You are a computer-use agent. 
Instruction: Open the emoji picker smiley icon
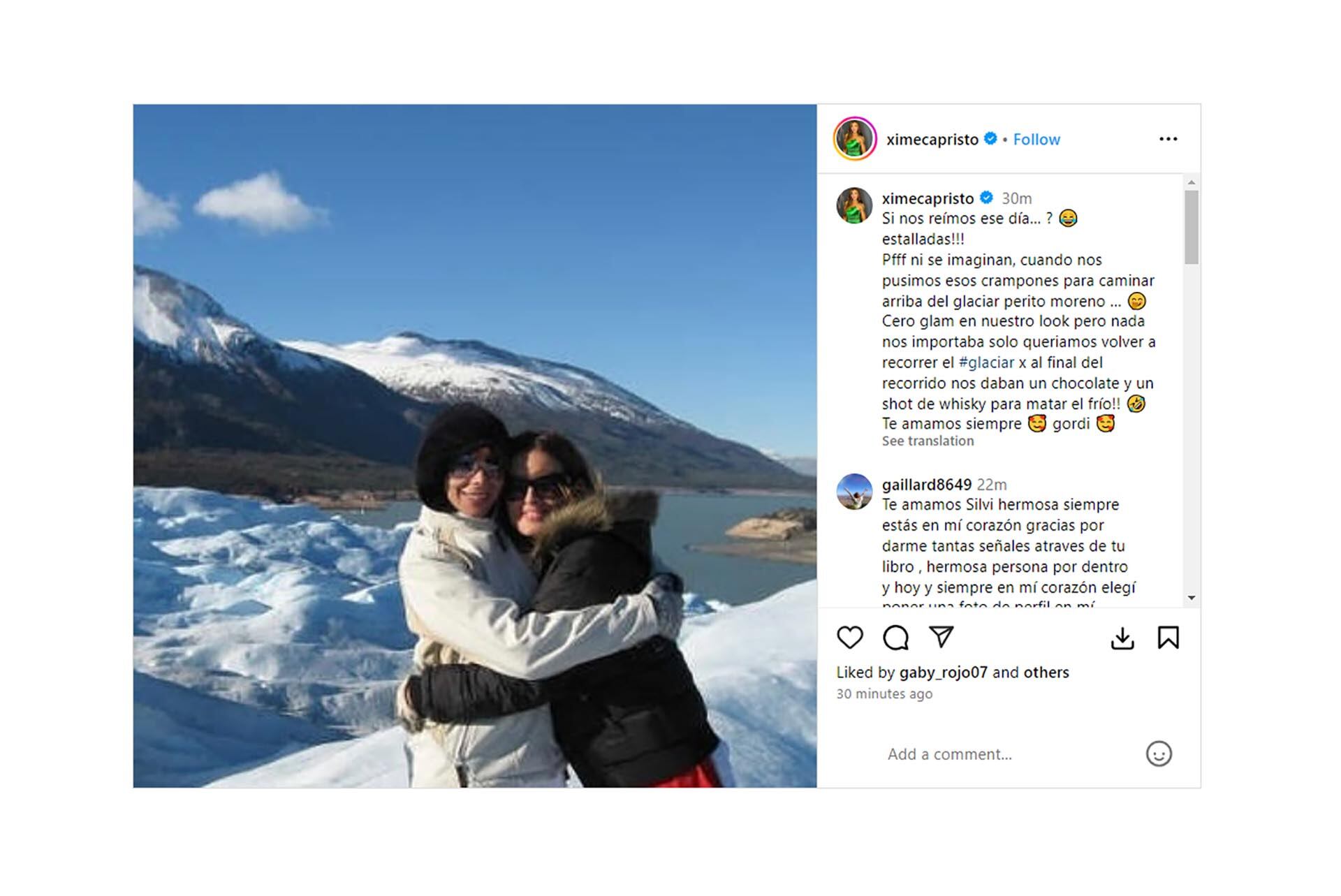(1159, 754)
